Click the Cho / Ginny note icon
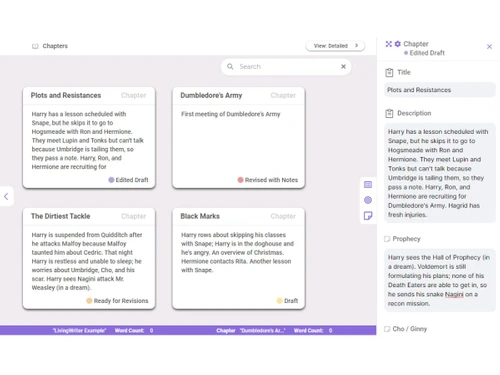Screen dimensions: 500x375 pos(387,329)
